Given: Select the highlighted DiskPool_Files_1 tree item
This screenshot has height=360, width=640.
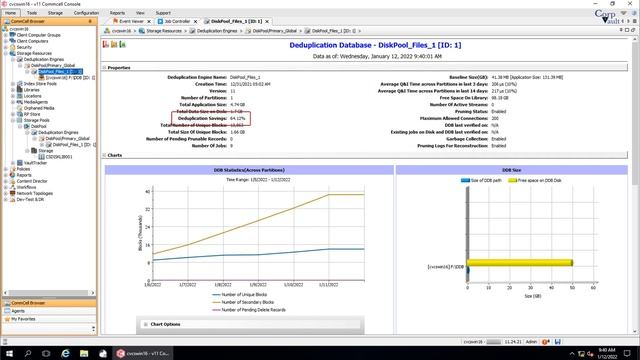Looking at the screenshot, I should pos(60,71).
